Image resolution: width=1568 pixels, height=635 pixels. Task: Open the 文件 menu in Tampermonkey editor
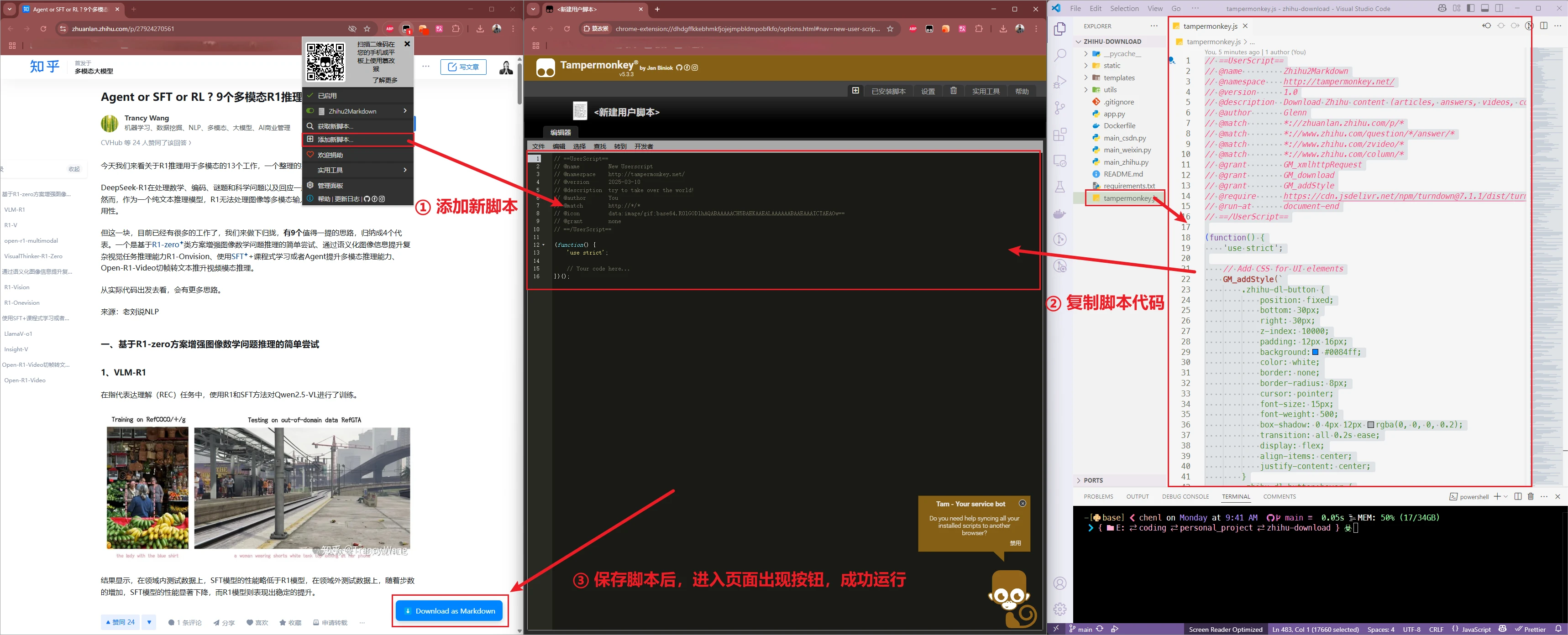click(x=538, y=146)
